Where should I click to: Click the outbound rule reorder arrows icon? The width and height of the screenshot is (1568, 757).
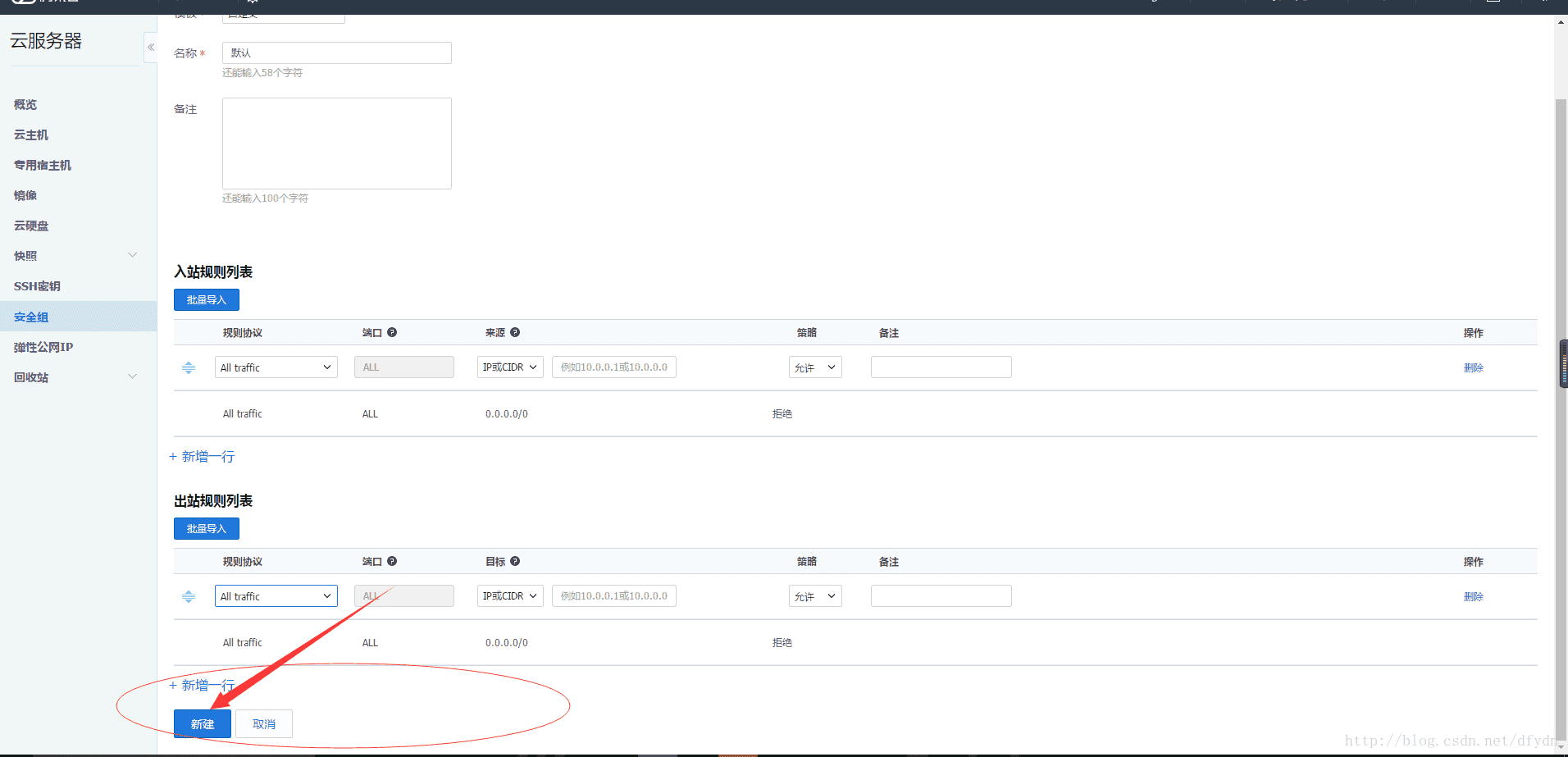pyautogui.click(x=189, y=596)
